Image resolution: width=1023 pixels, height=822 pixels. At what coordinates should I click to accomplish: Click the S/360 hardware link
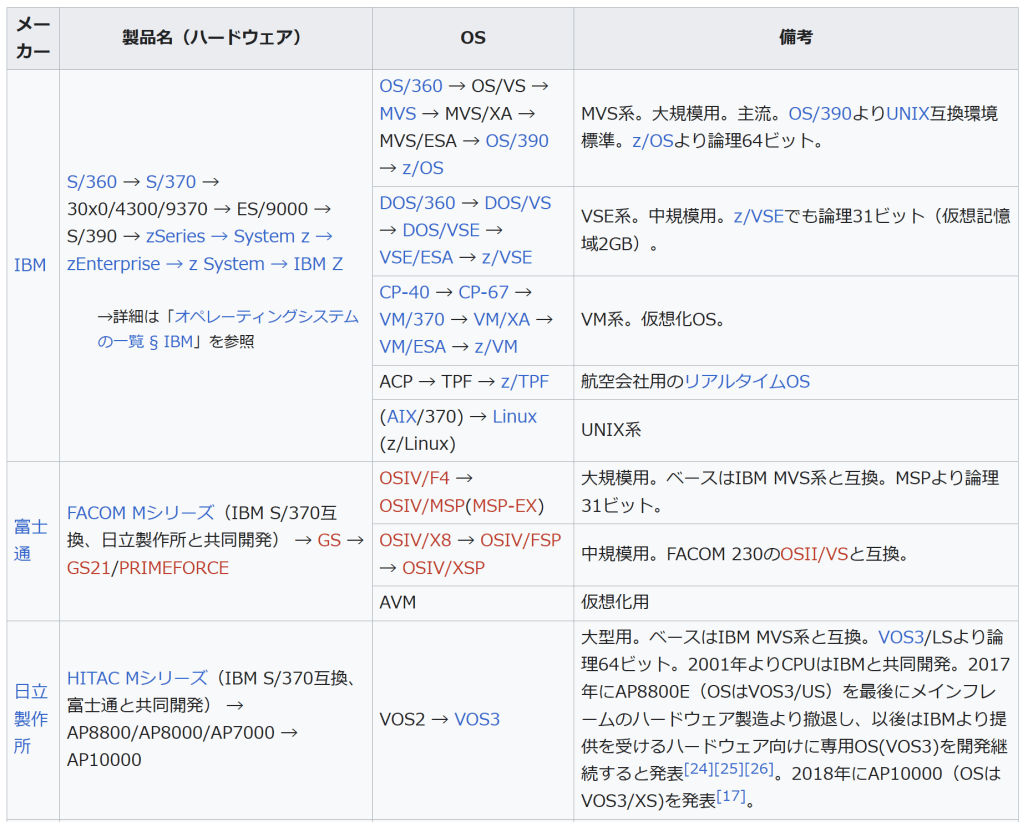coord(92,182)
